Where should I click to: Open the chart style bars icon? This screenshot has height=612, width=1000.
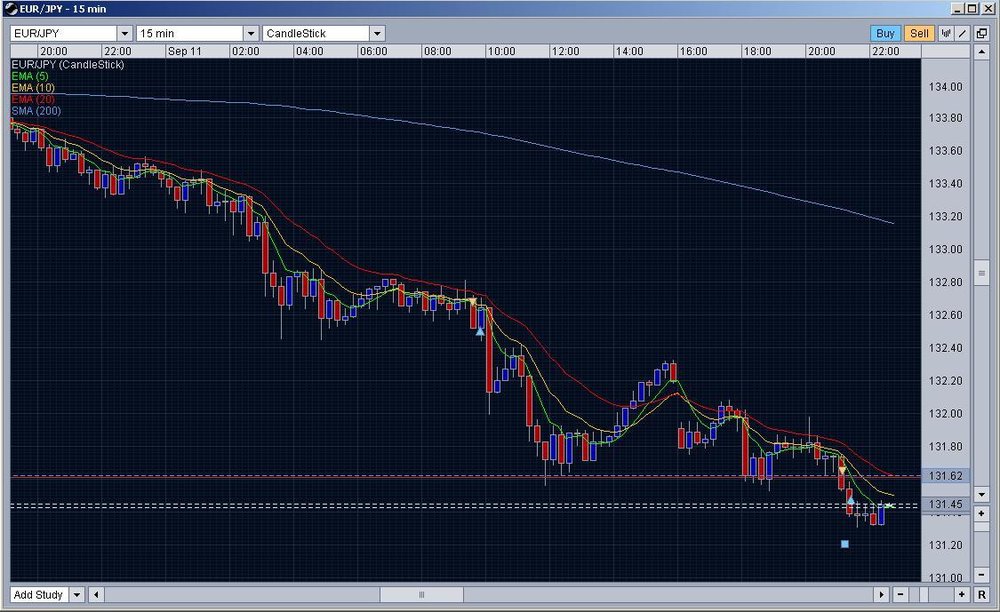click(x=946, y=33)
